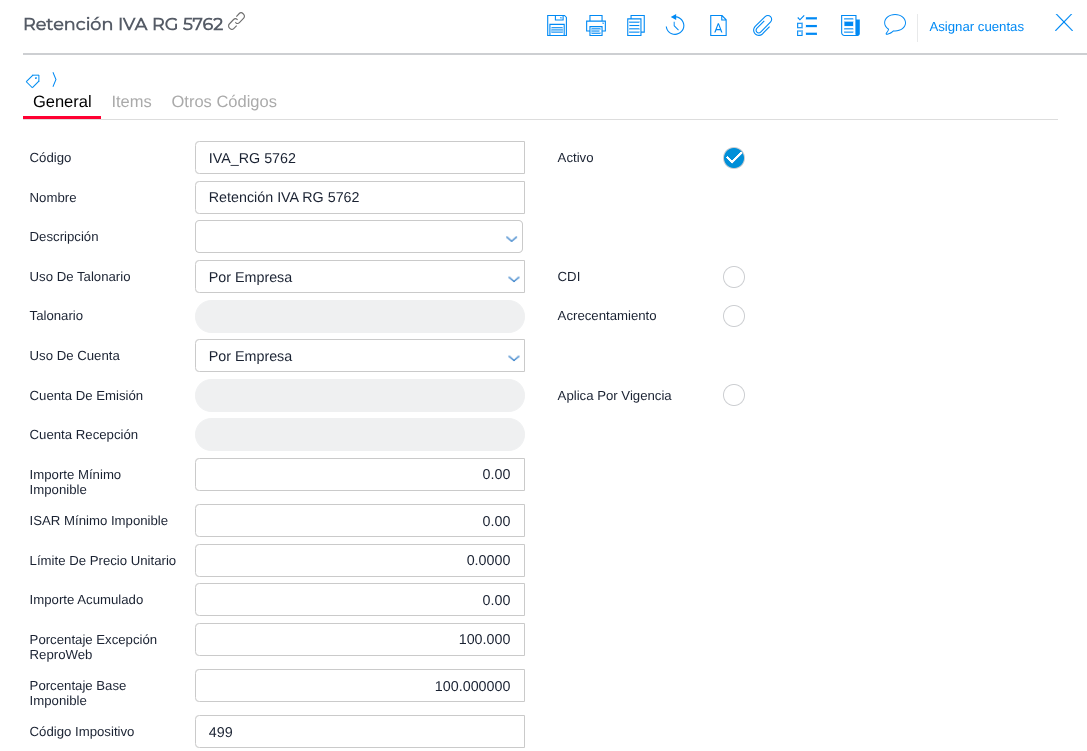
Task: Click the Código Impositivo input field
Action: 360,732
